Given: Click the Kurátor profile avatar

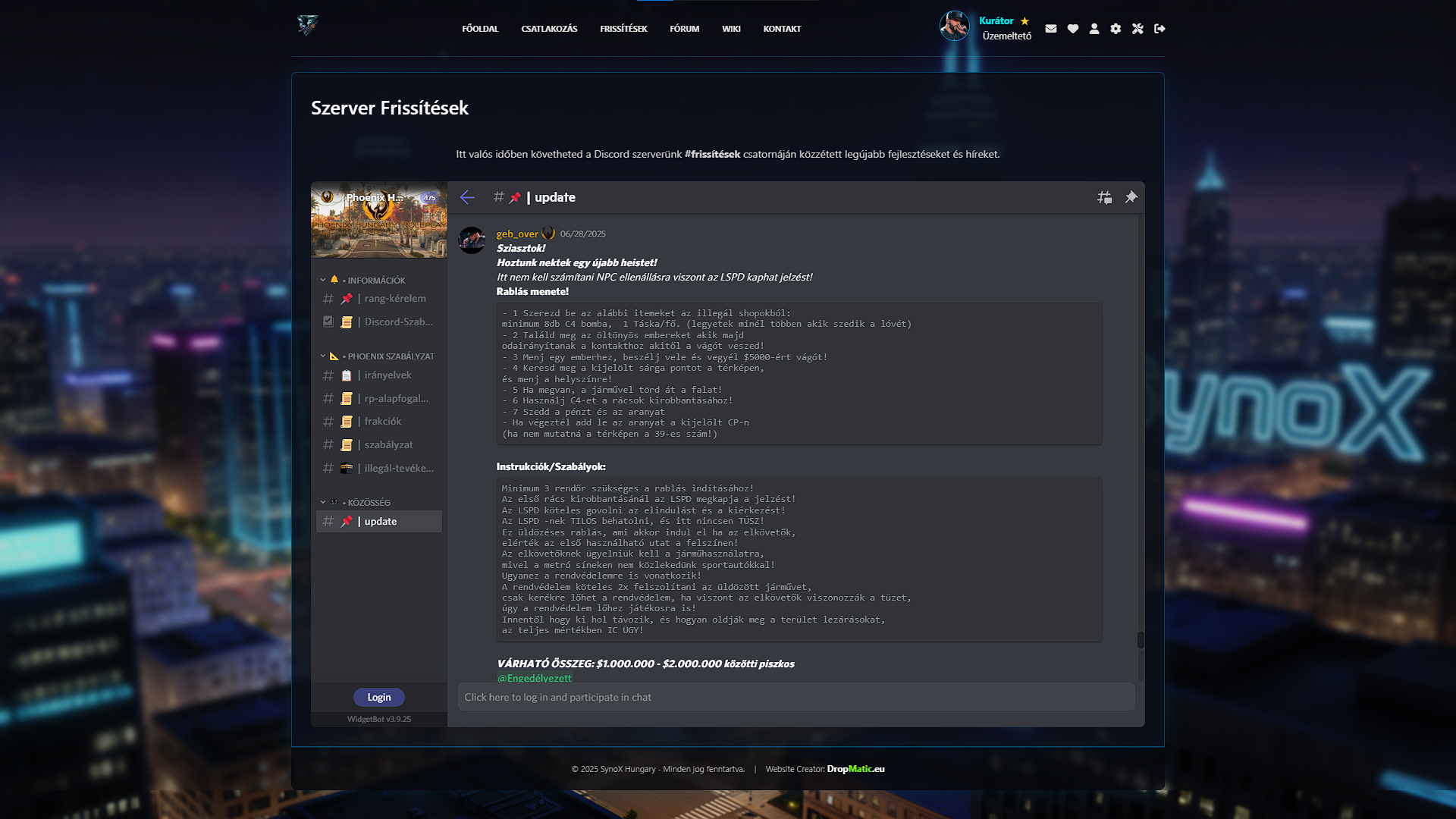Looking at the screenshot, I should pos(954,27).
